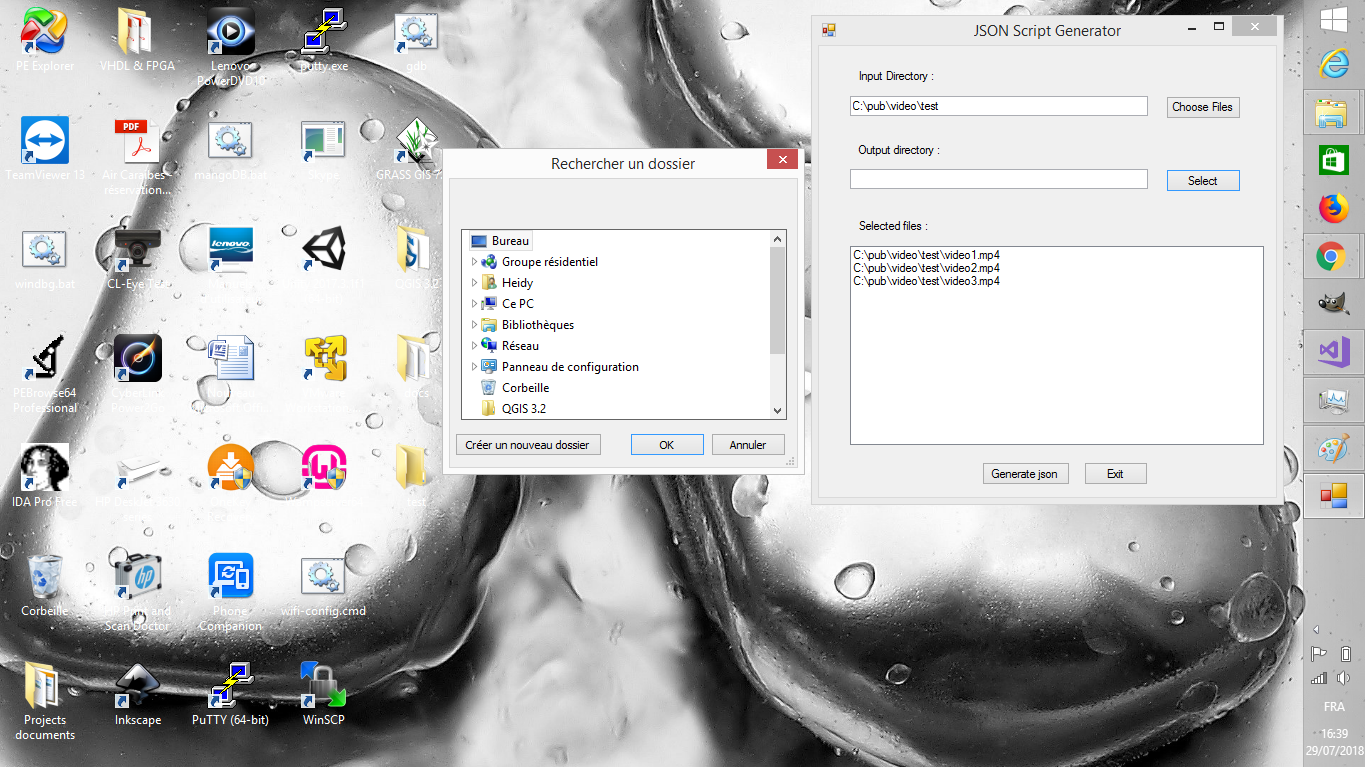Select the putty.exe desktop icon

coord(324,41)
